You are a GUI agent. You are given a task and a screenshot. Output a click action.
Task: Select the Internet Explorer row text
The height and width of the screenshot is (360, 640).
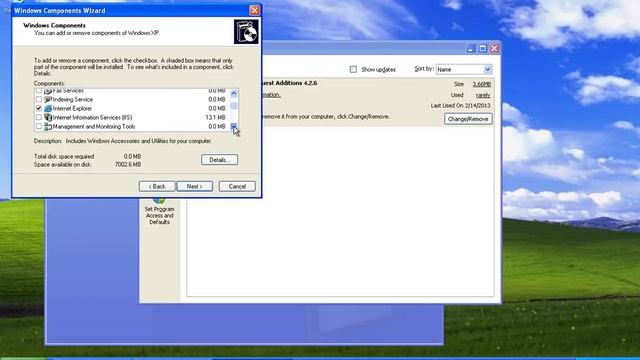pyautogui.click(x=72, y=109)
